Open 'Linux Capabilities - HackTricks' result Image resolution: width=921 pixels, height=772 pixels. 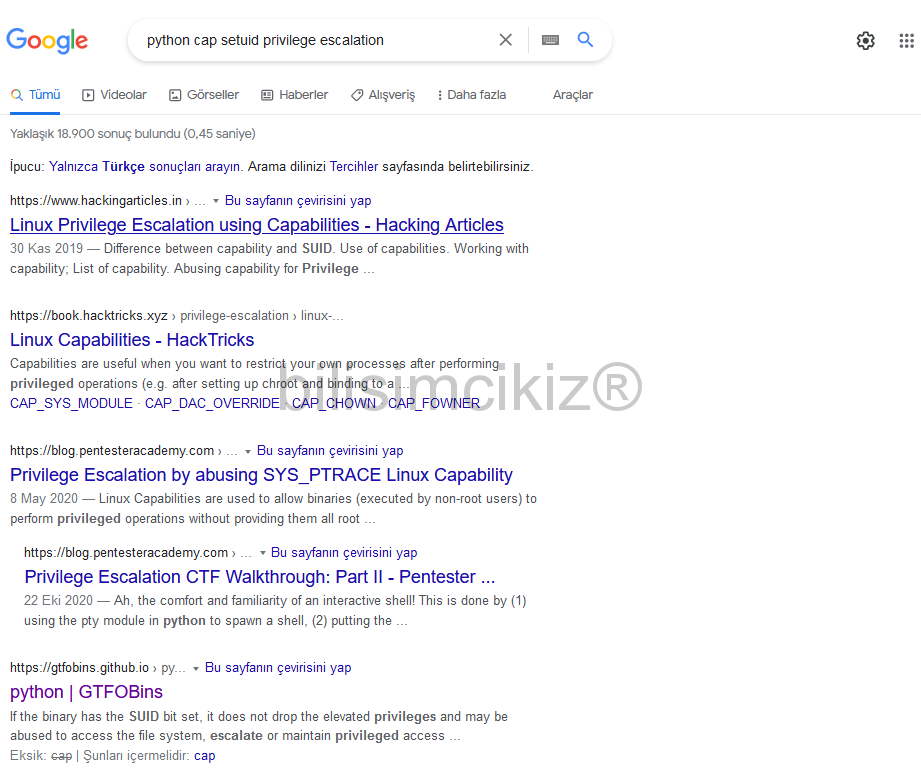coord(132,340)
